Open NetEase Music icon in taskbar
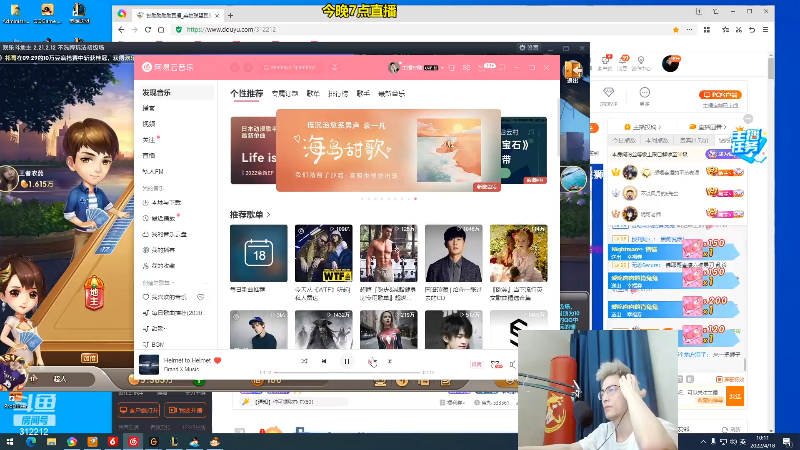The width and height of the screenshot is (800, 450). pyautogui.click(x=133, y=442)
